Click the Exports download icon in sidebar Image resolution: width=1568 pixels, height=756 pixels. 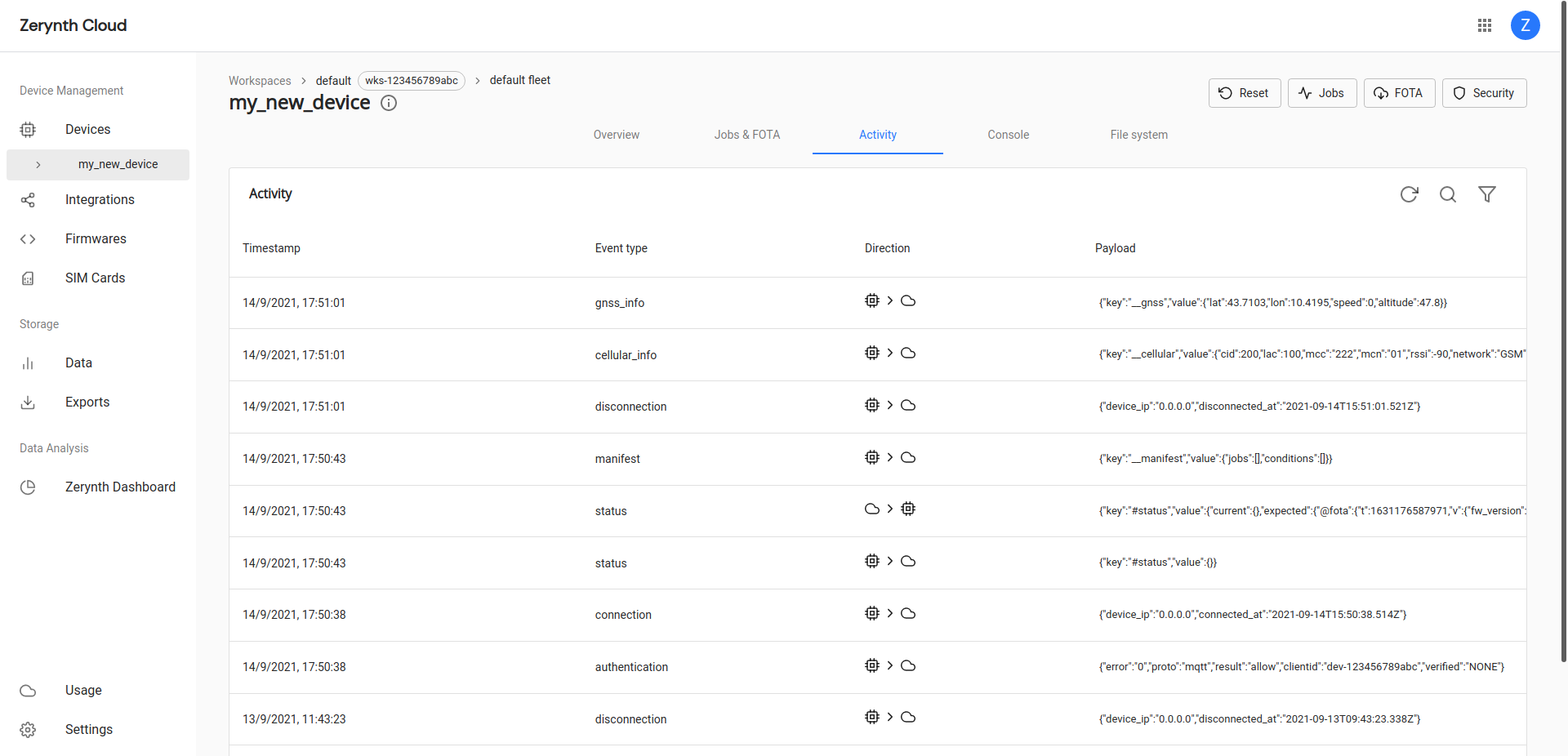coord(28,402)
